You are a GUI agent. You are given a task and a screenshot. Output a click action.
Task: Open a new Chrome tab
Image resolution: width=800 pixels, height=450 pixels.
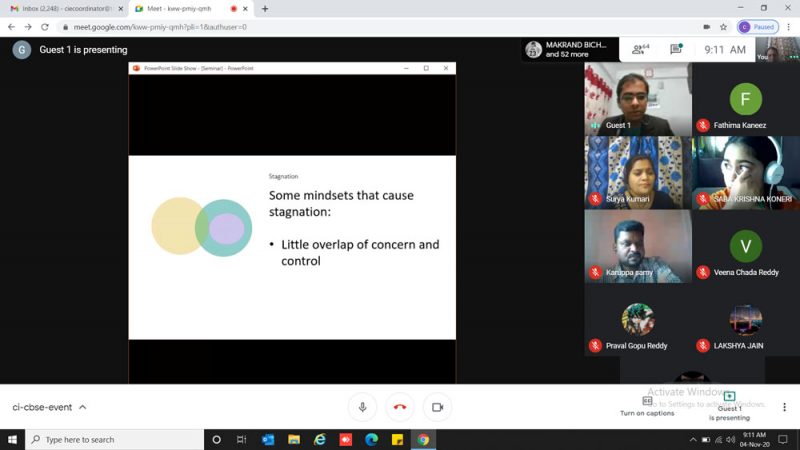265,9
